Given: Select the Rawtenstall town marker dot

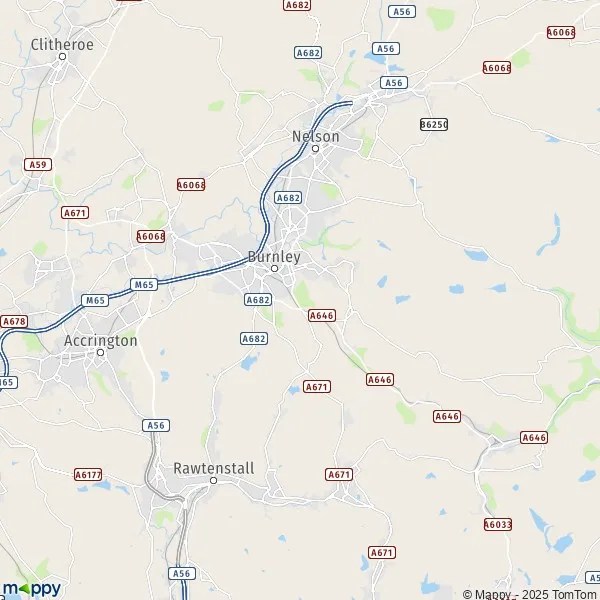Looking at the screenshot, I should 214,480.
